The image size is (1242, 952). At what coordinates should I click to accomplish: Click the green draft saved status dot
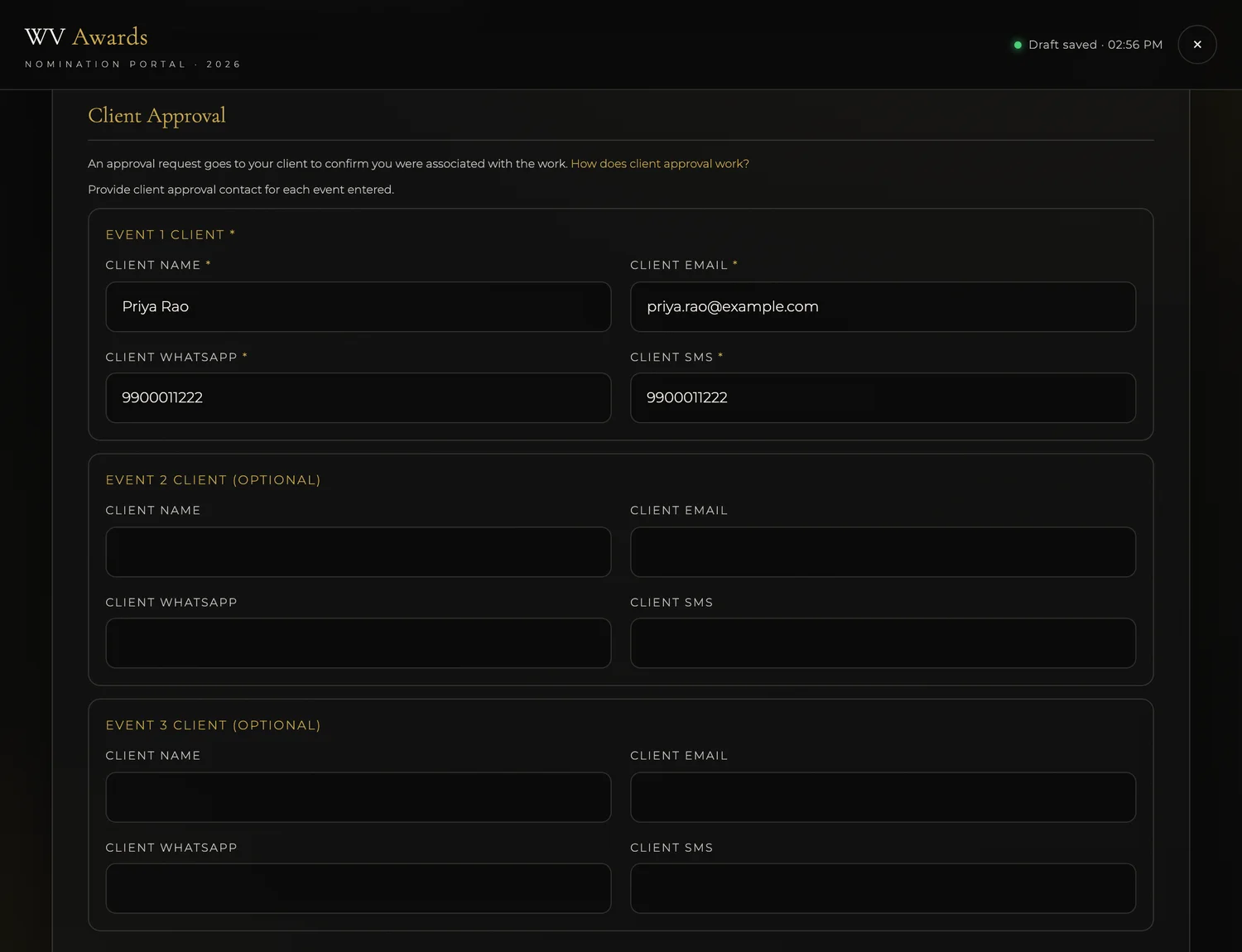(1018, 45)
